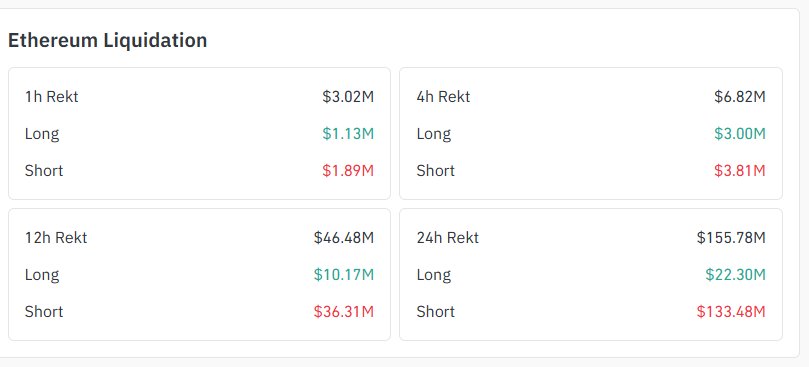Select the 24h Rekt label
This screenshot has height=367, width=809.
[x=448, y=237]
